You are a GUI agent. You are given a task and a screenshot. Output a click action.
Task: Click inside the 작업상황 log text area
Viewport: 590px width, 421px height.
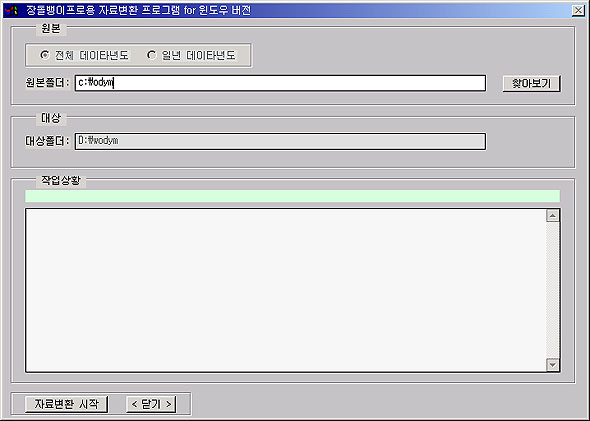pyautogui.click(x=285, y=290)
